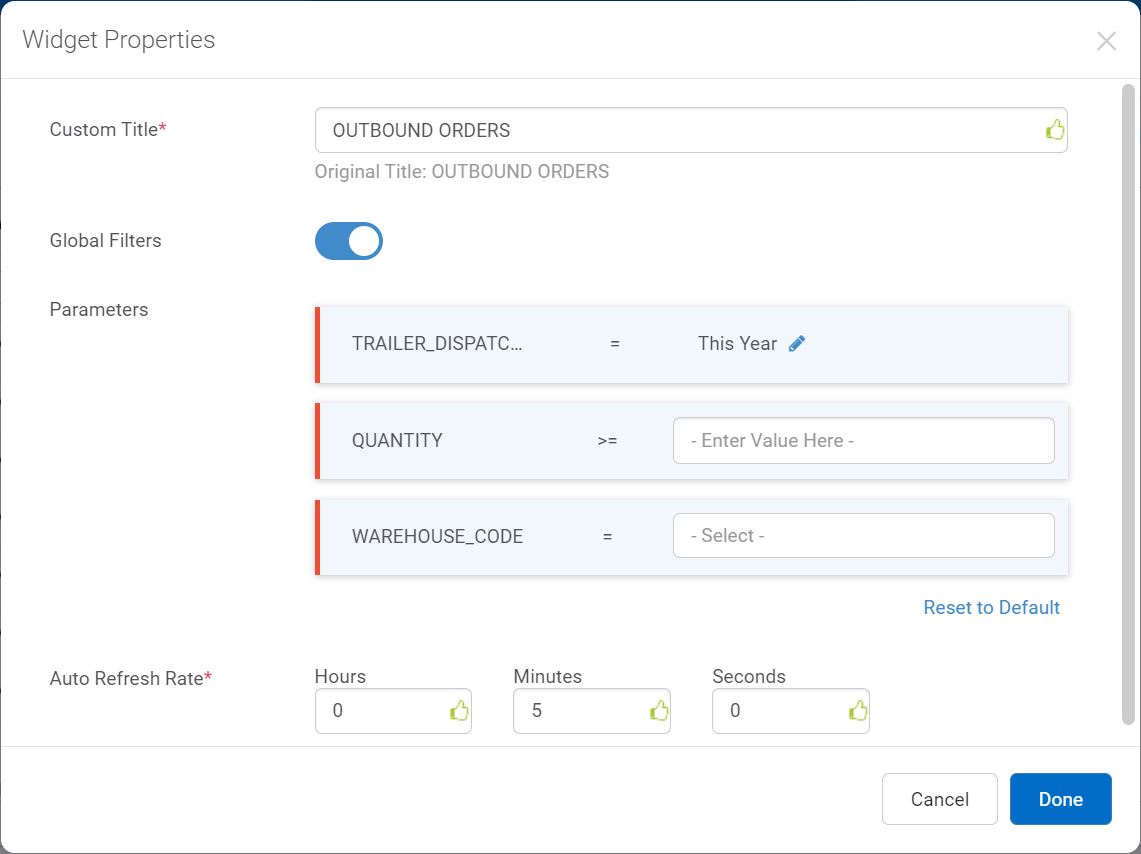This screenshot has width=1141, height=854.
Task: Click the Minutes field thumbs-up icon
Action: point(659,711)
